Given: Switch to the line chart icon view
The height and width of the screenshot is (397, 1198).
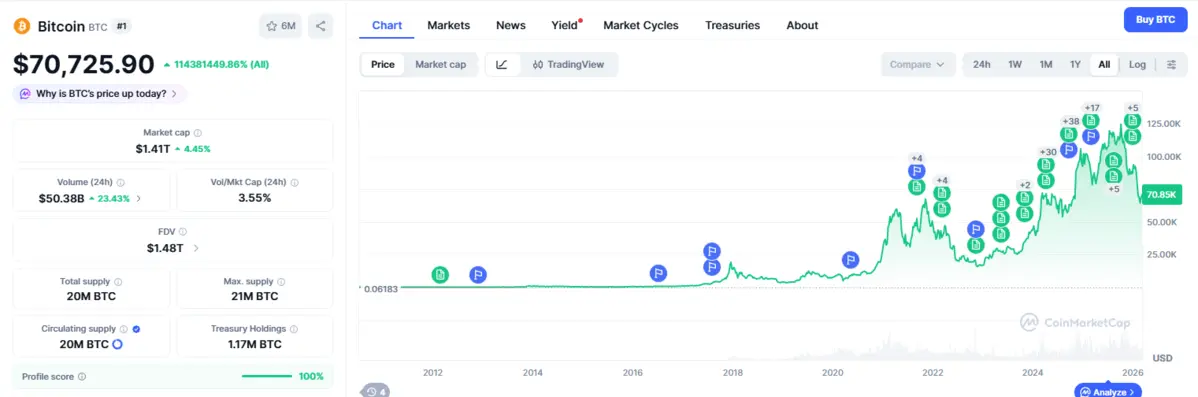Looking at the screenshot, I should click(502, 65).
